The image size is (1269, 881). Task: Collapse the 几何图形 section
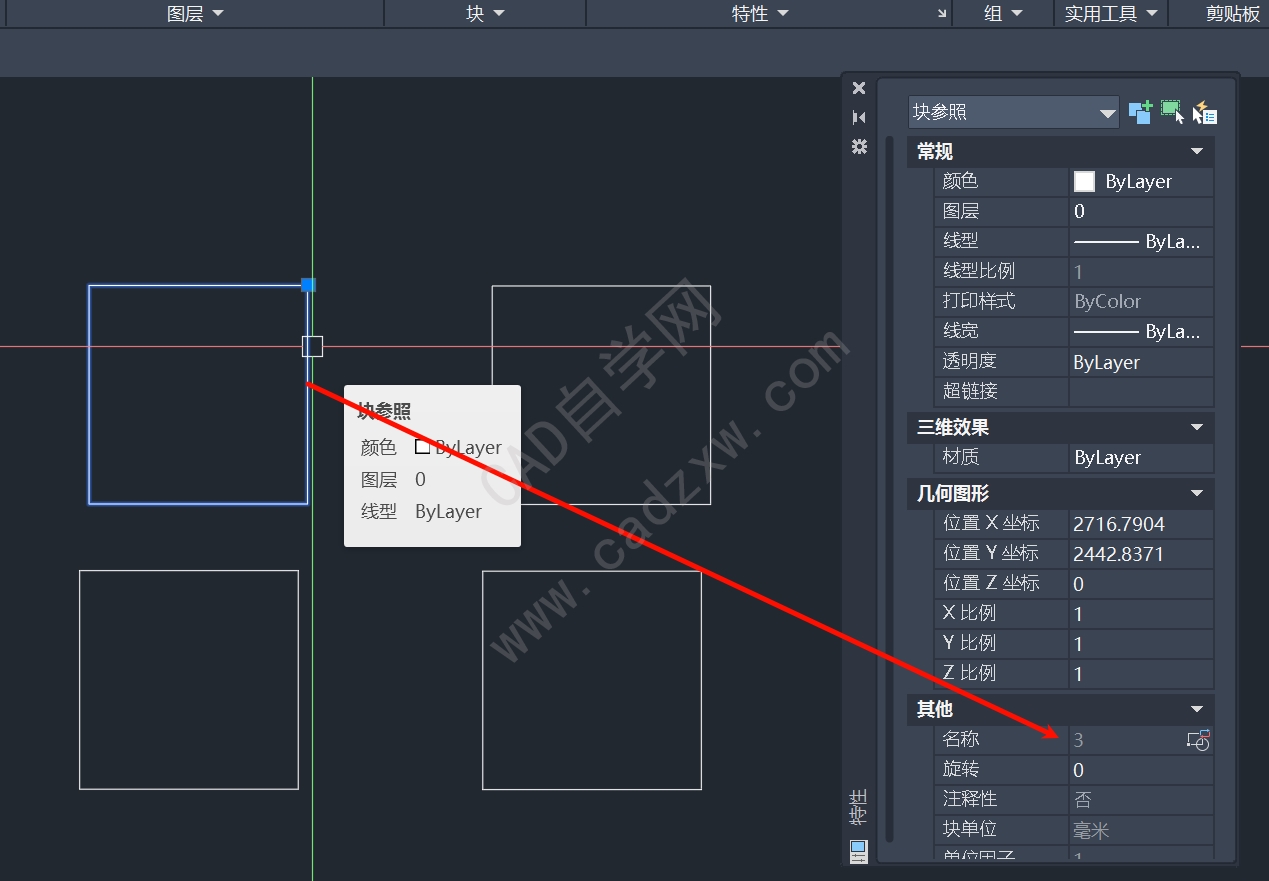(x=1197, y=494)
